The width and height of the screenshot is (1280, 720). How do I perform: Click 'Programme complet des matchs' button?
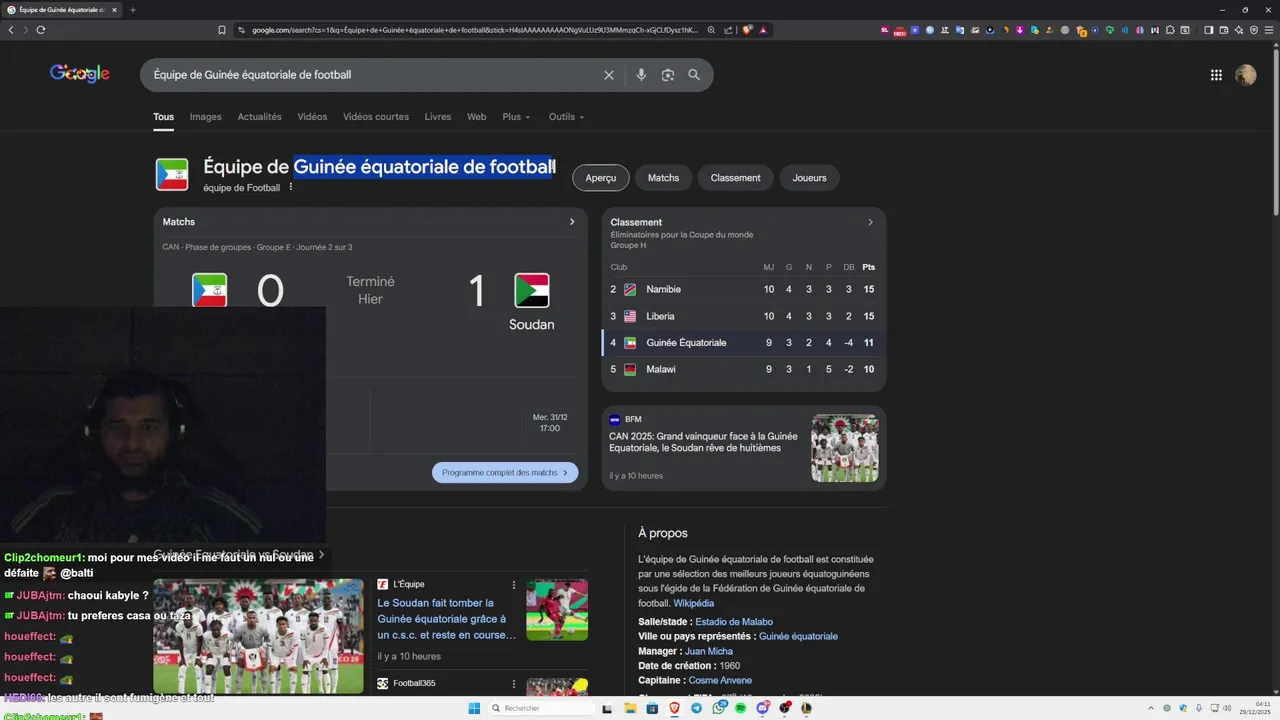pyautogui.click(x=505, y=473)
